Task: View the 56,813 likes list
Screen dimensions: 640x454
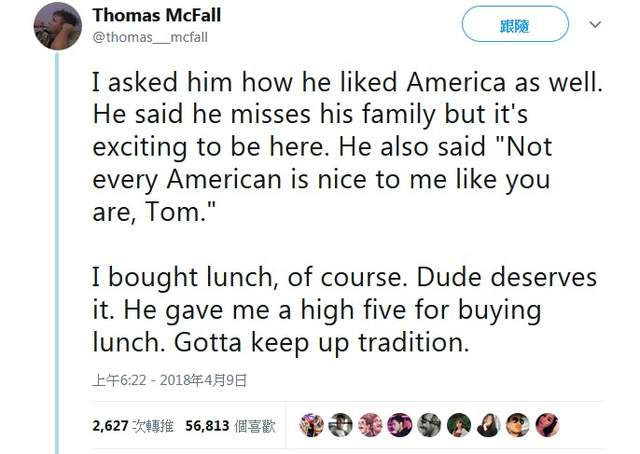Action: coord(226,425)
